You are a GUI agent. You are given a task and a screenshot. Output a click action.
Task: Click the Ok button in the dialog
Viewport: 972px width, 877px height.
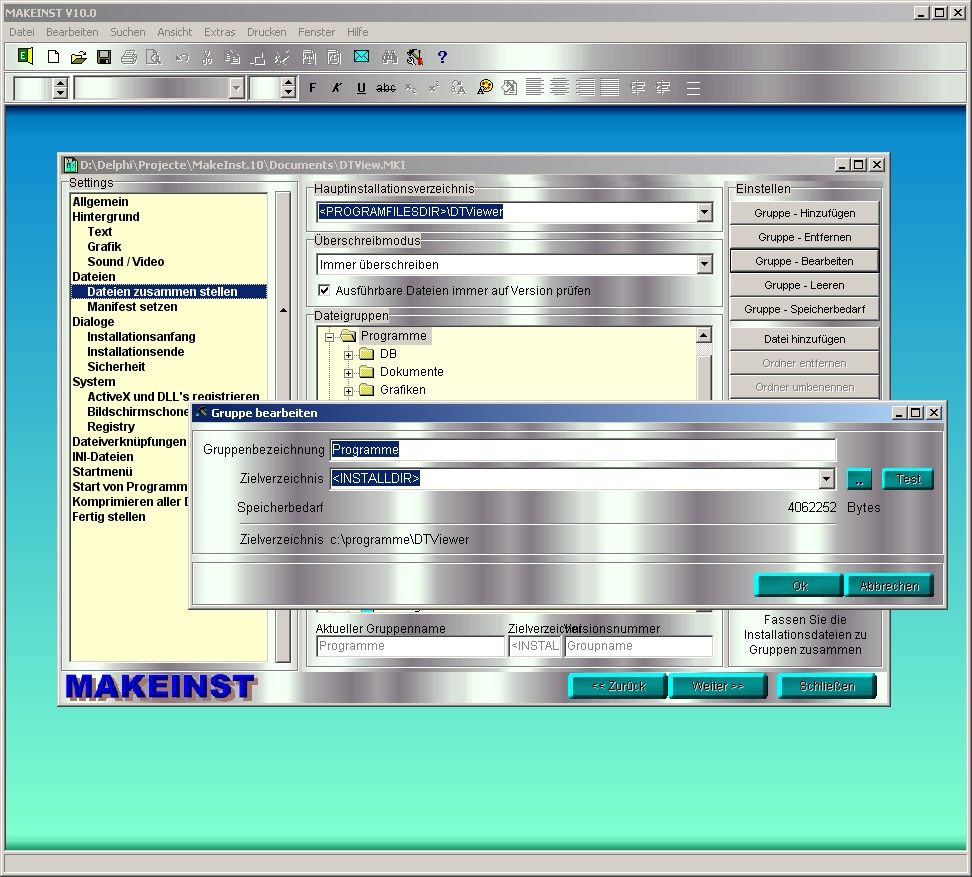click(x=799, y=586)
